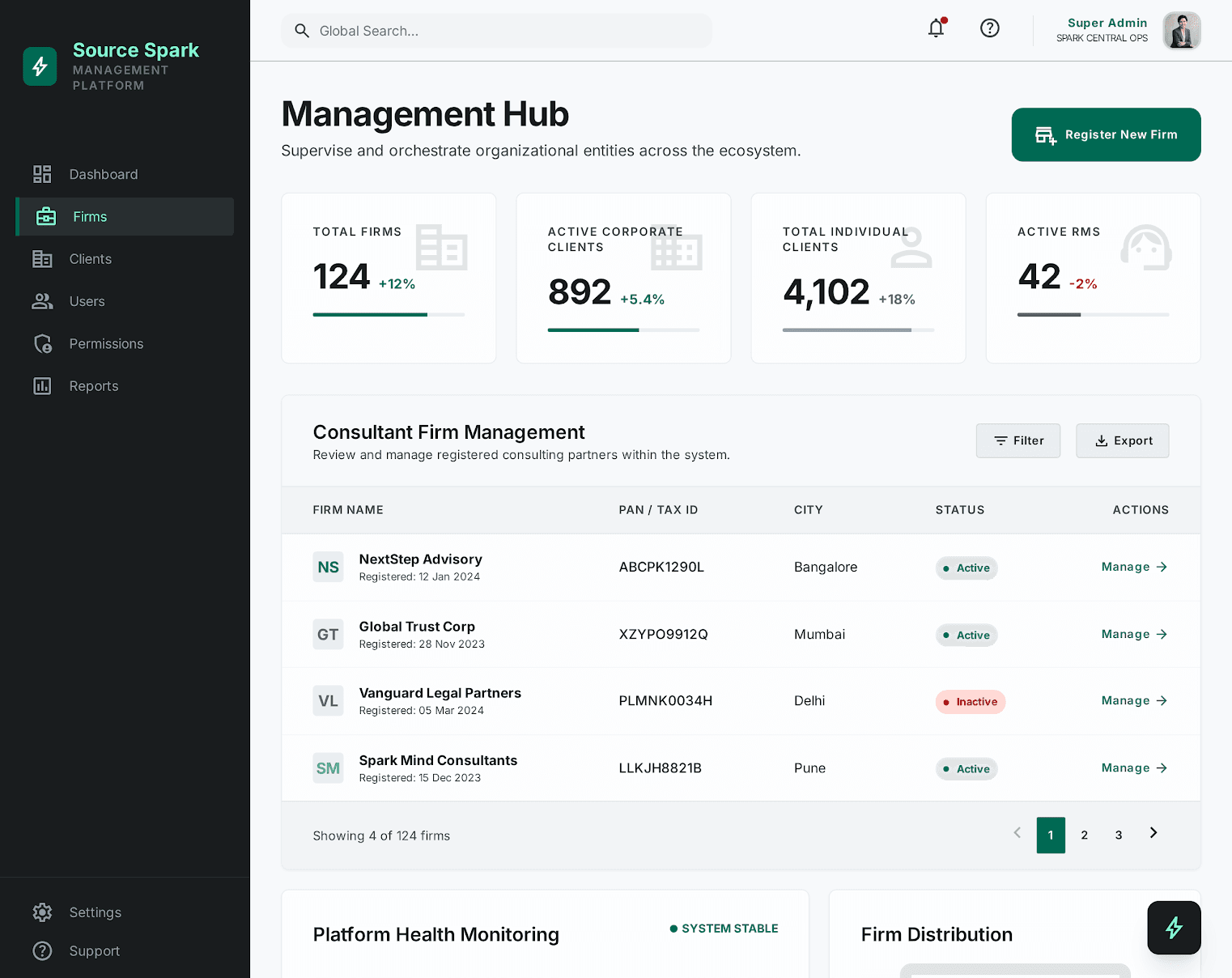
Task: Click the Users people icon
Action: (x=42, y=301)
